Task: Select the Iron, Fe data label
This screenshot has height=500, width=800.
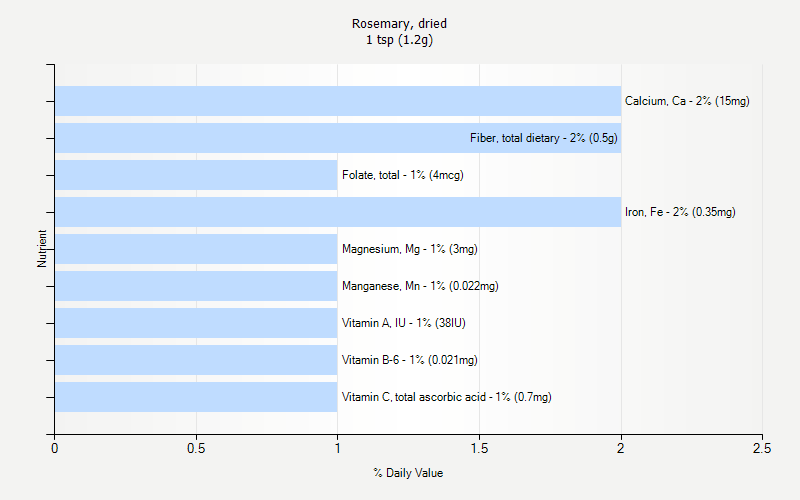Action: click(680, 212)
